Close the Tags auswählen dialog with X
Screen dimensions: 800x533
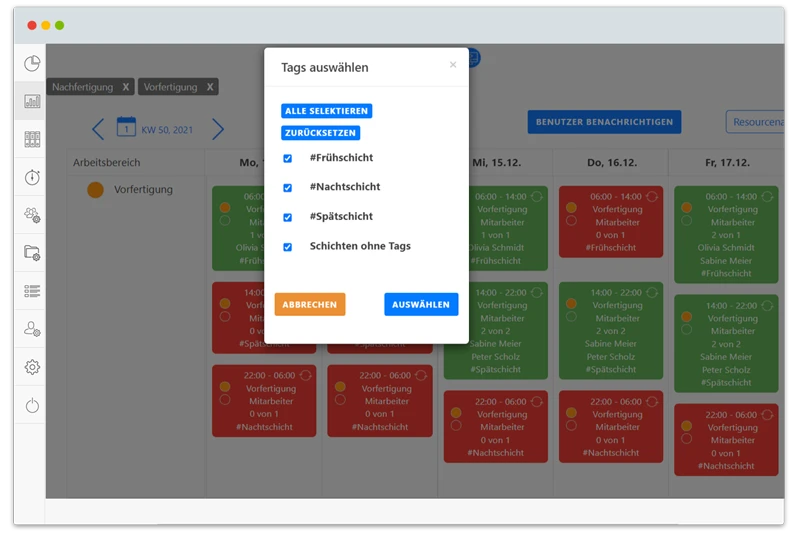(453, 65)
